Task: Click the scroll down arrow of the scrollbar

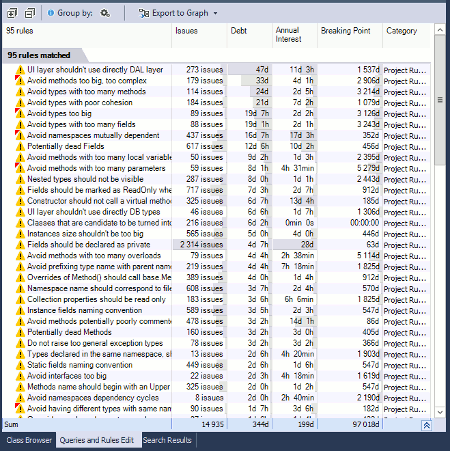Action: (x=440, y=412)
